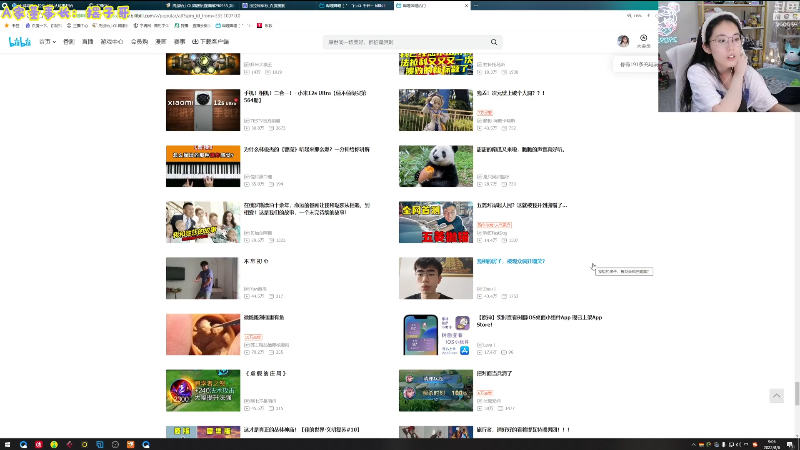Open the 会员购 nav item
The image size is (800, 450).
tap(139, 42)
